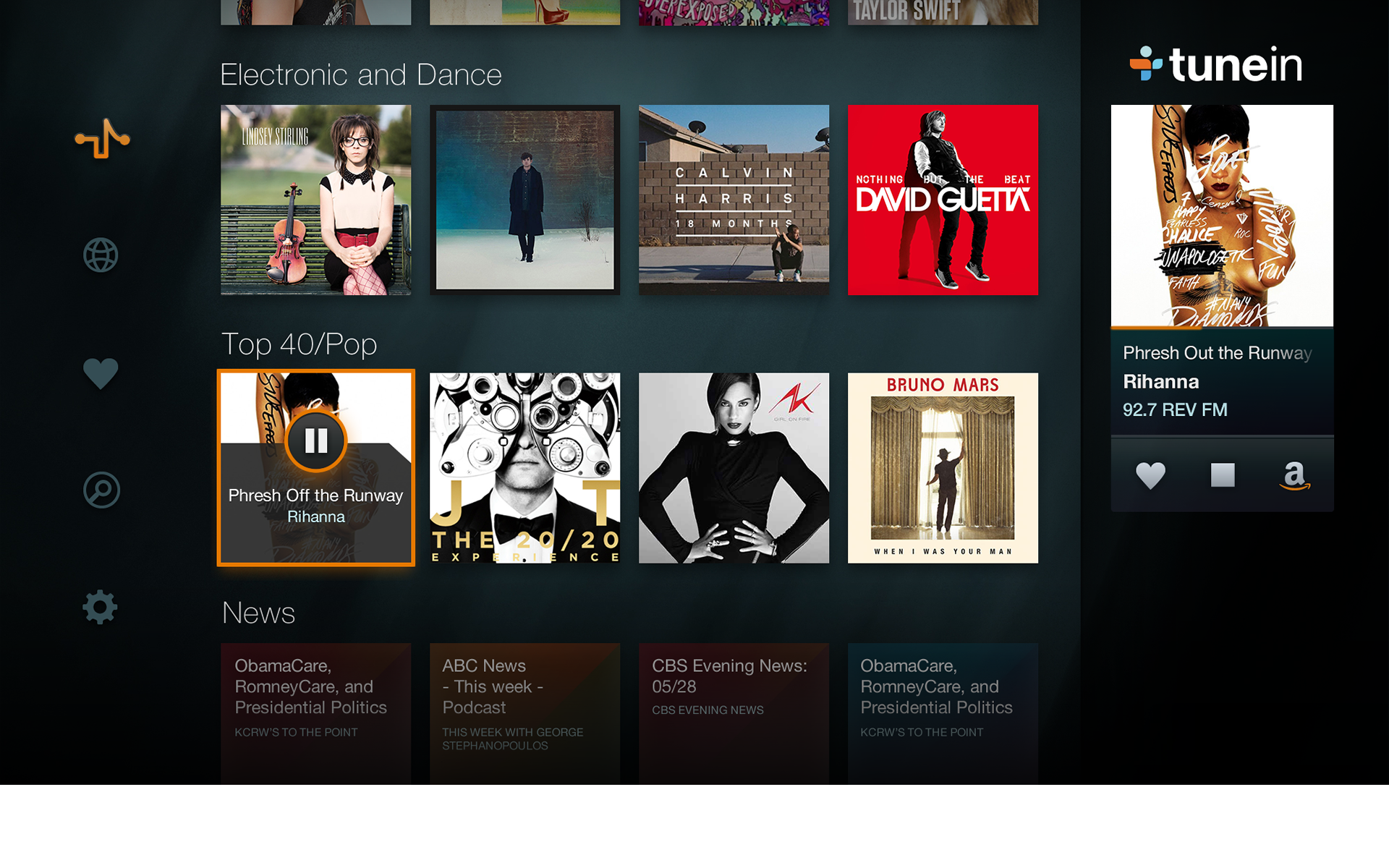Image resolution: width=1389 pixels, height=868 pixels.
Task: Click the Rihanna now playing album art
Action: pyautogui.click(x=1222, y=216)
